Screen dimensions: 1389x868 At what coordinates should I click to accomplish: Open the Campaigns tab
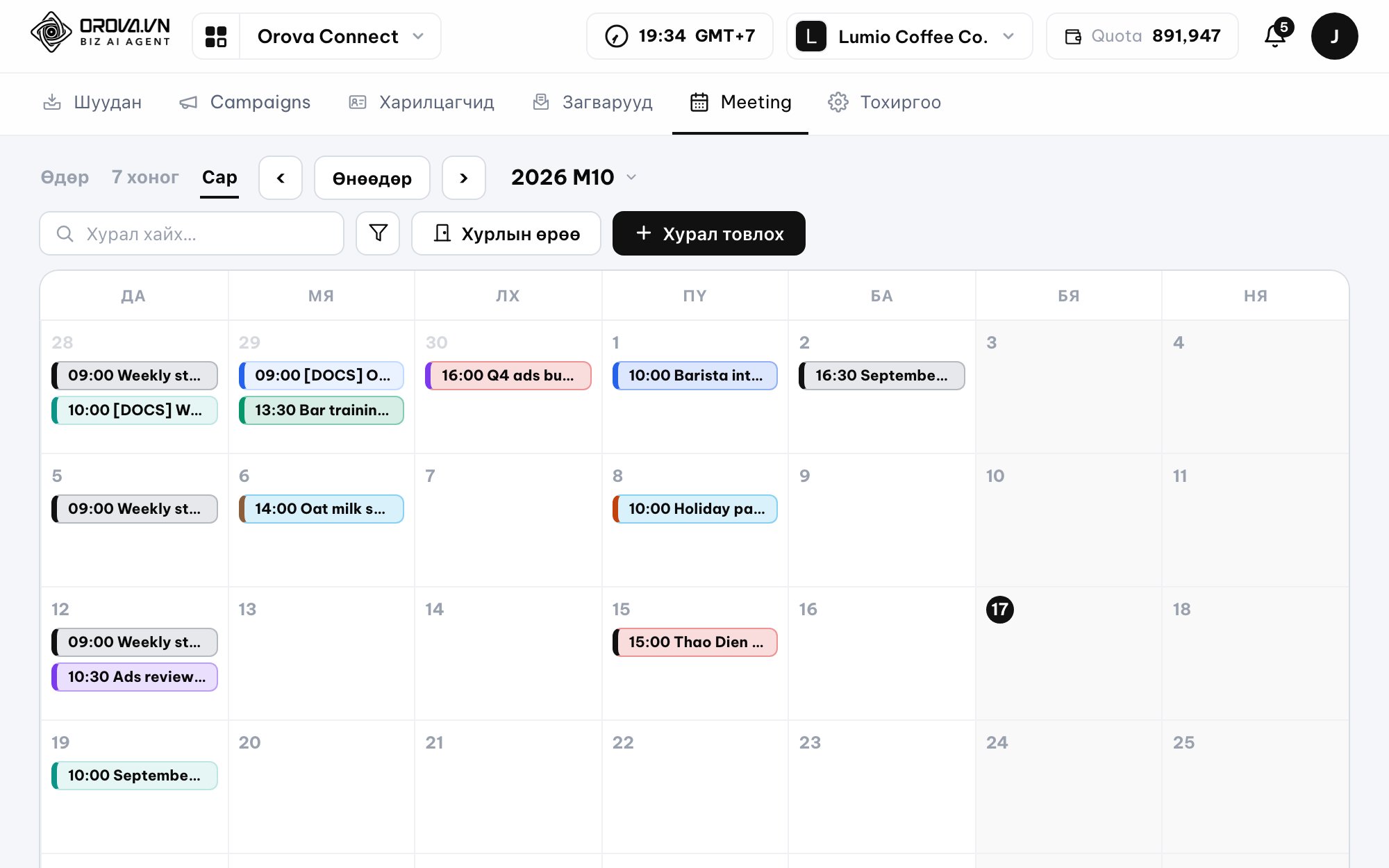coord(245,102)
